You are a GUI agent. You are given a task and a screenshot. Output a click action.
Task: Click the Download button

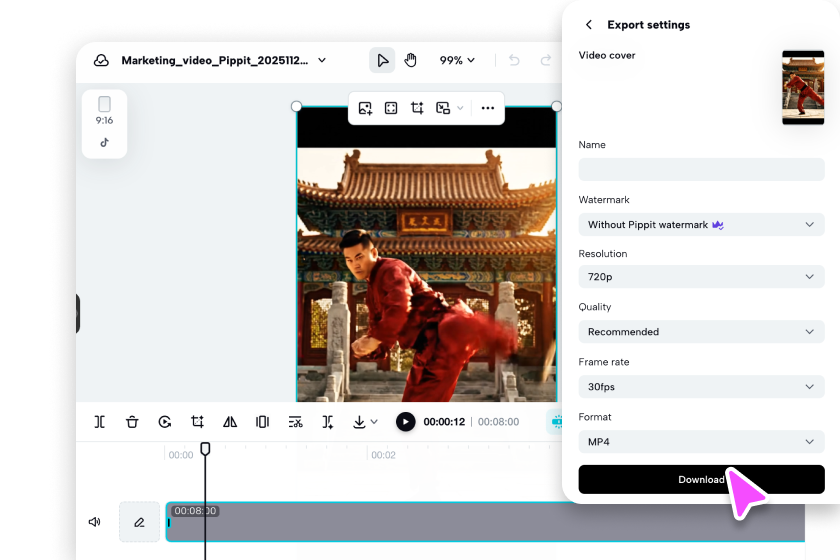pyautogui.click(x=701, y=479)
